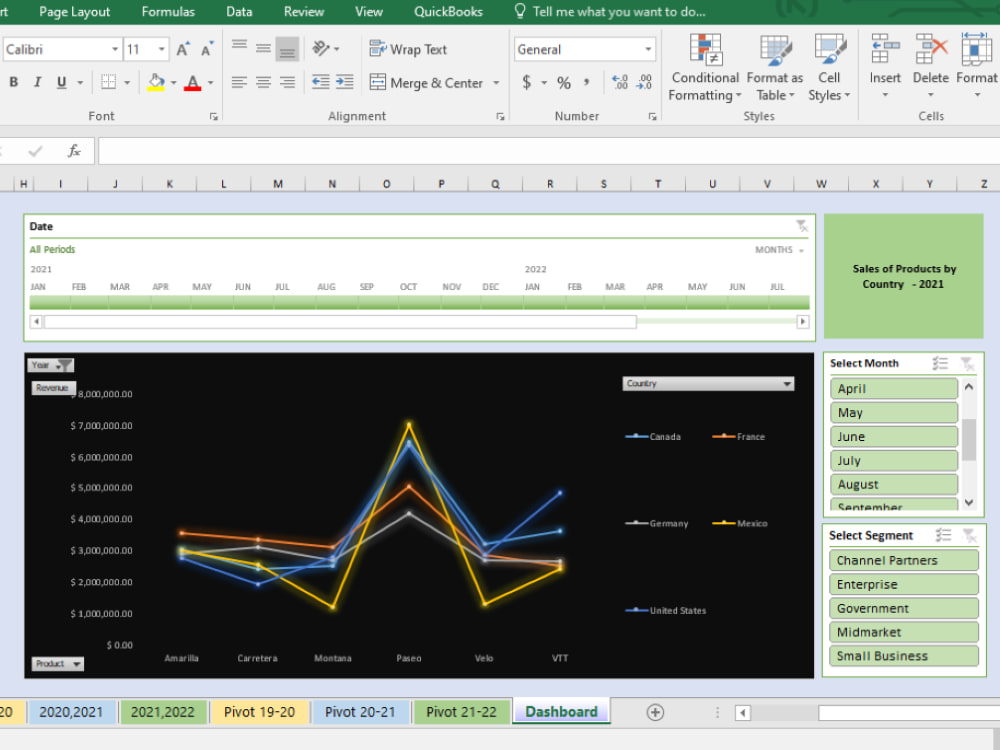This screenshot has height=750, width=1000.
Task: Open Country filter dropdown on chart
Action: pyautogui.click(x=788, y=383)
